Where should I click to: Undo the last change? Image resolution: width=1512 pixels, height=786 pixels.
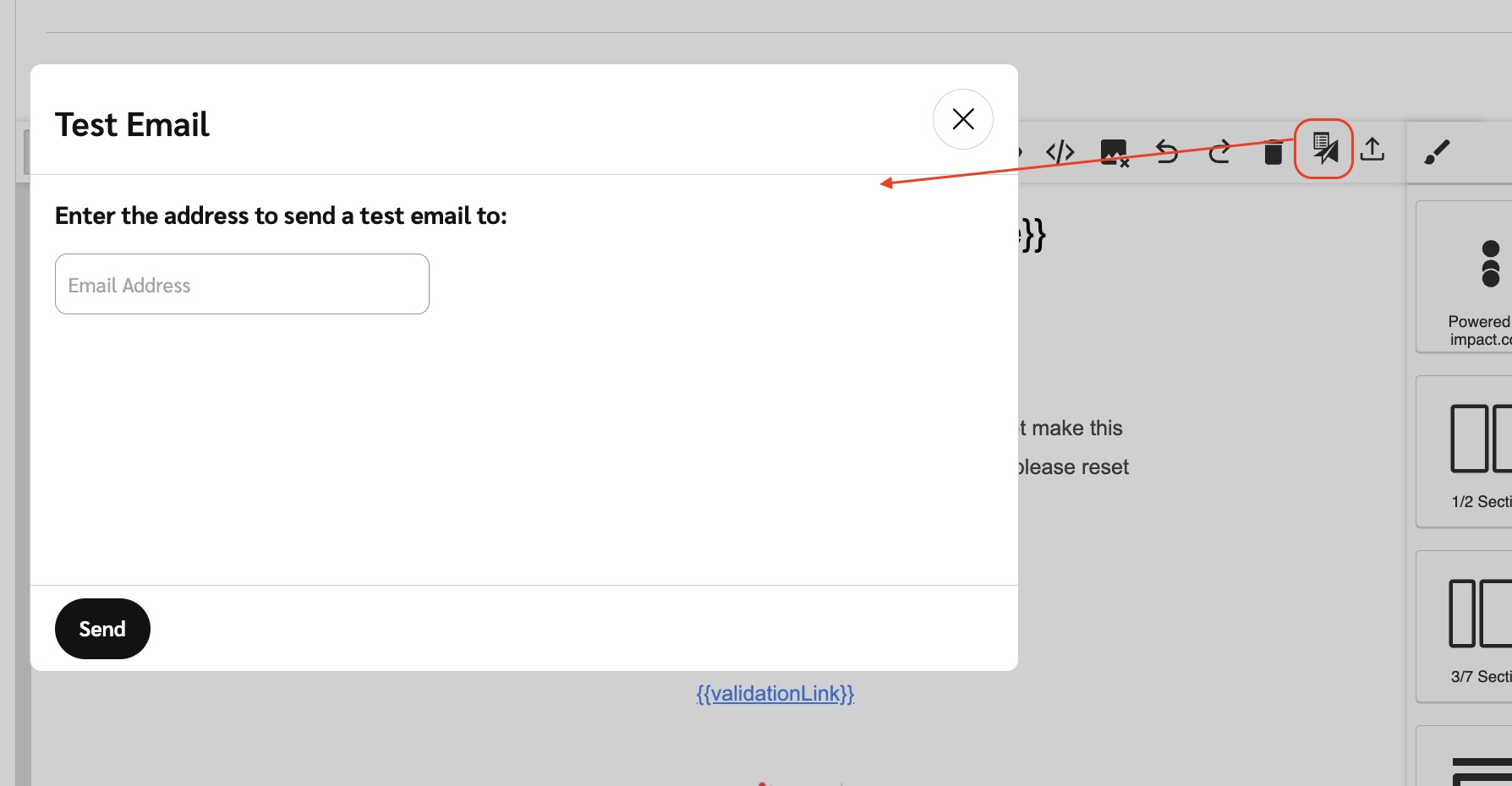1167,152
